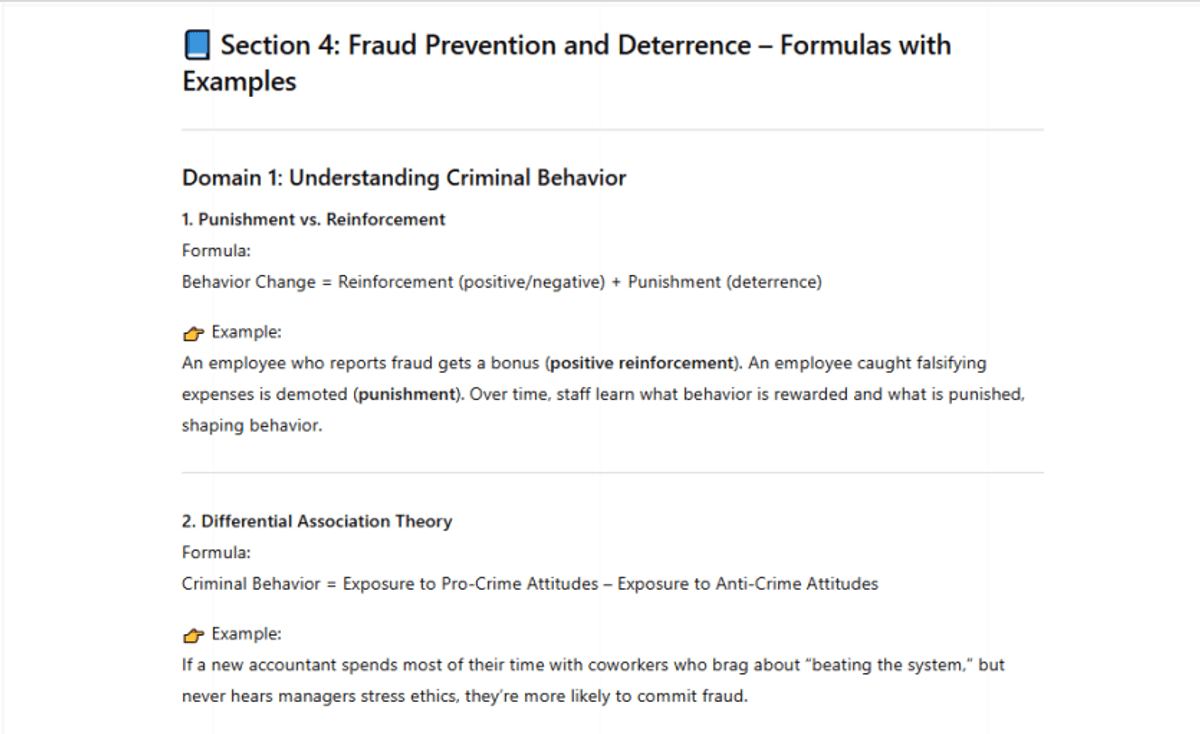Click the "Section 4: Fraud Prevention and Deterrence" title
This screenshot has width=1200, height=734.
[x=585, y=46]
